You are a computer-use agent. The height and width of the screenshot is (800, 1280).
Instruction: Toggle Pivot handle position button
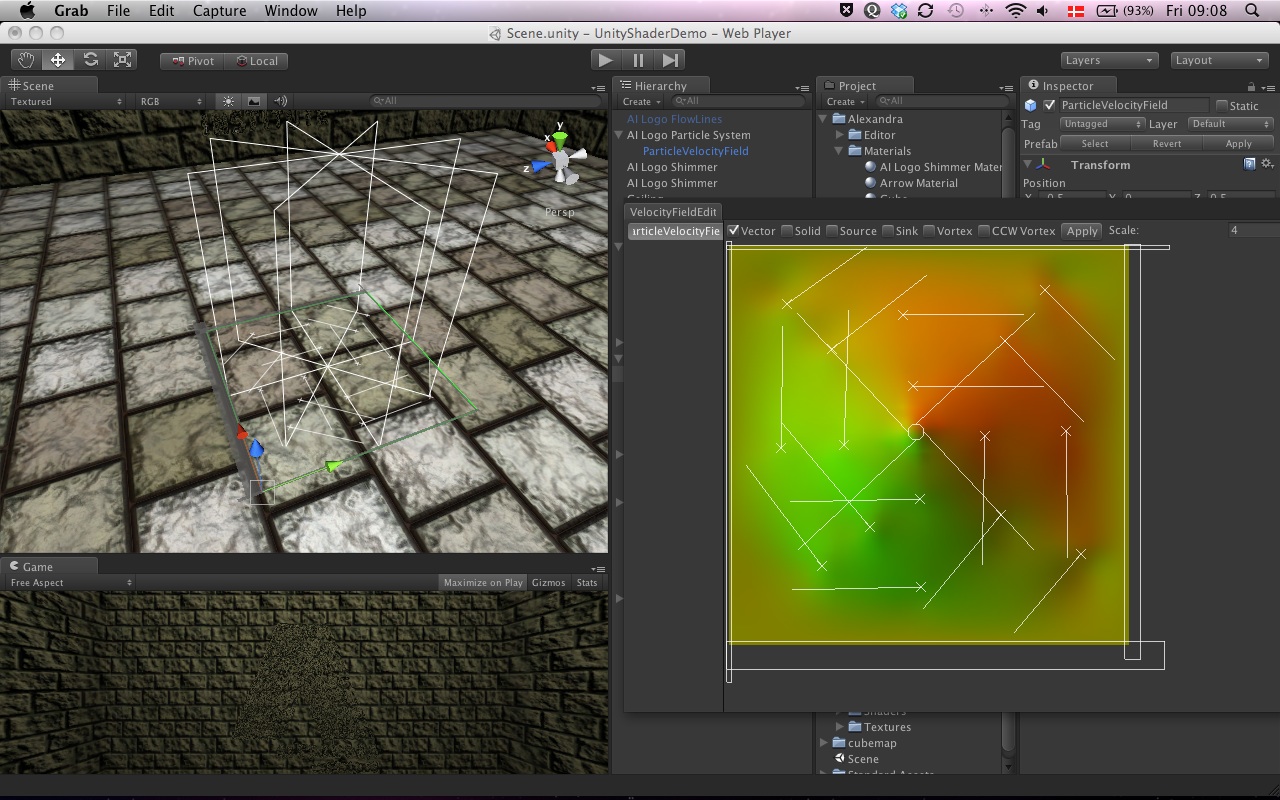click(x=192, y=61)
